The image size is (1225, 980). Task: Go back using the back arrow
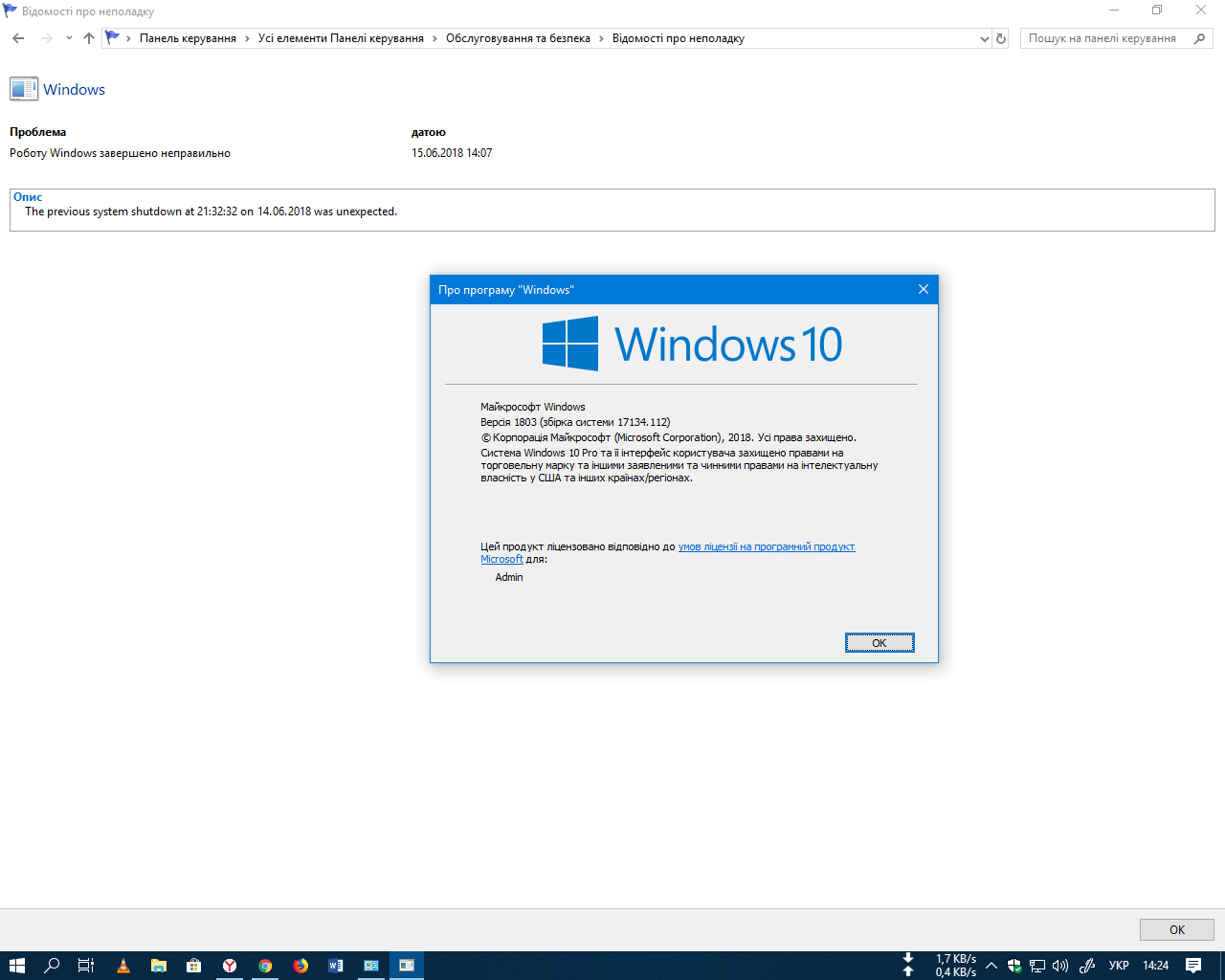(x=18, y=38)
